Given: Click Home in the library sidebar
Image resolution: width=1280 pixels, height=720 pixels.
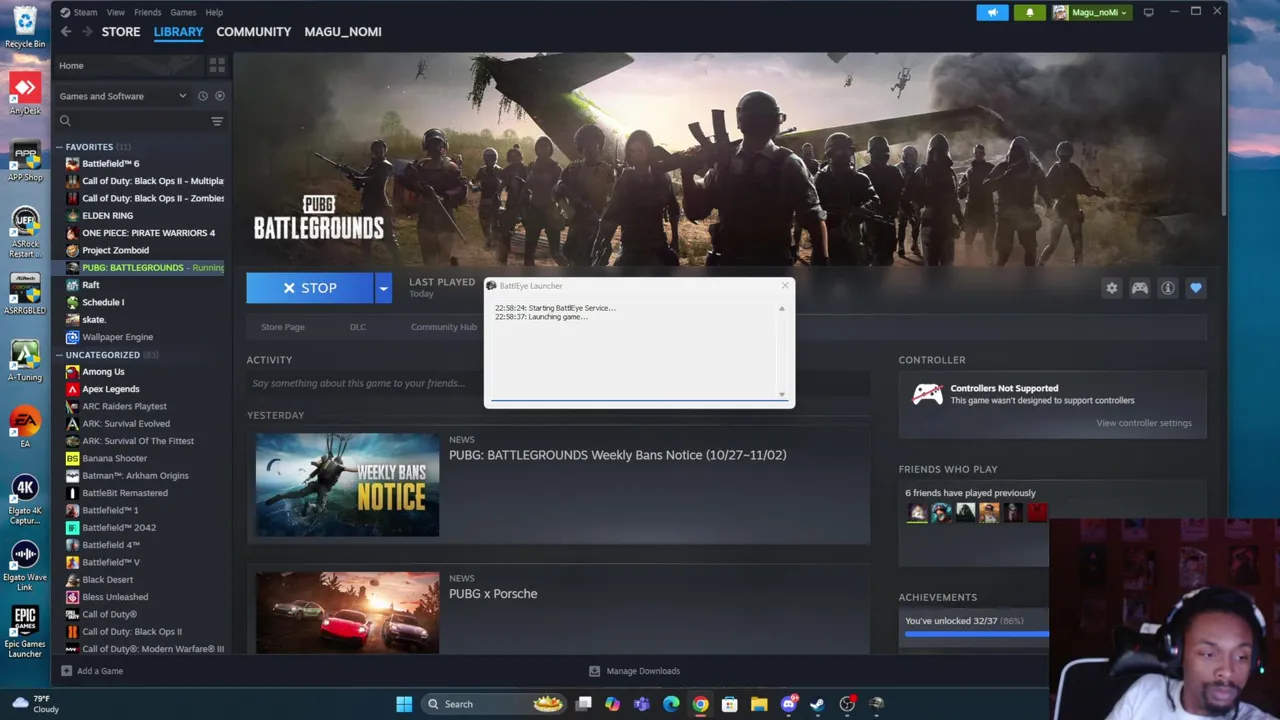Looking at the screenshot, I should [71, 66].
